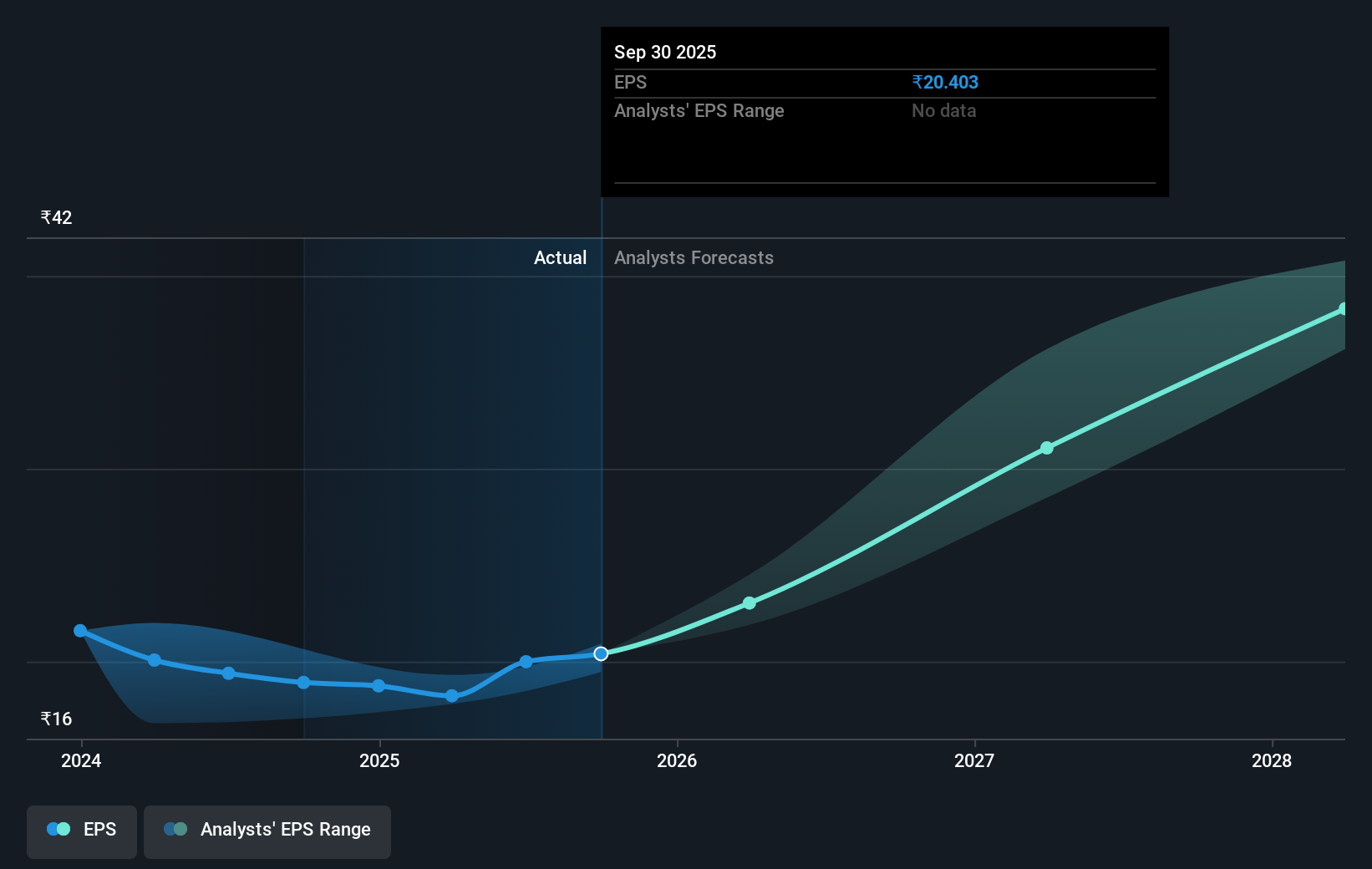Click the ₹20.403 EPS value link
The image size is (1372, 869).
[945, 82]
